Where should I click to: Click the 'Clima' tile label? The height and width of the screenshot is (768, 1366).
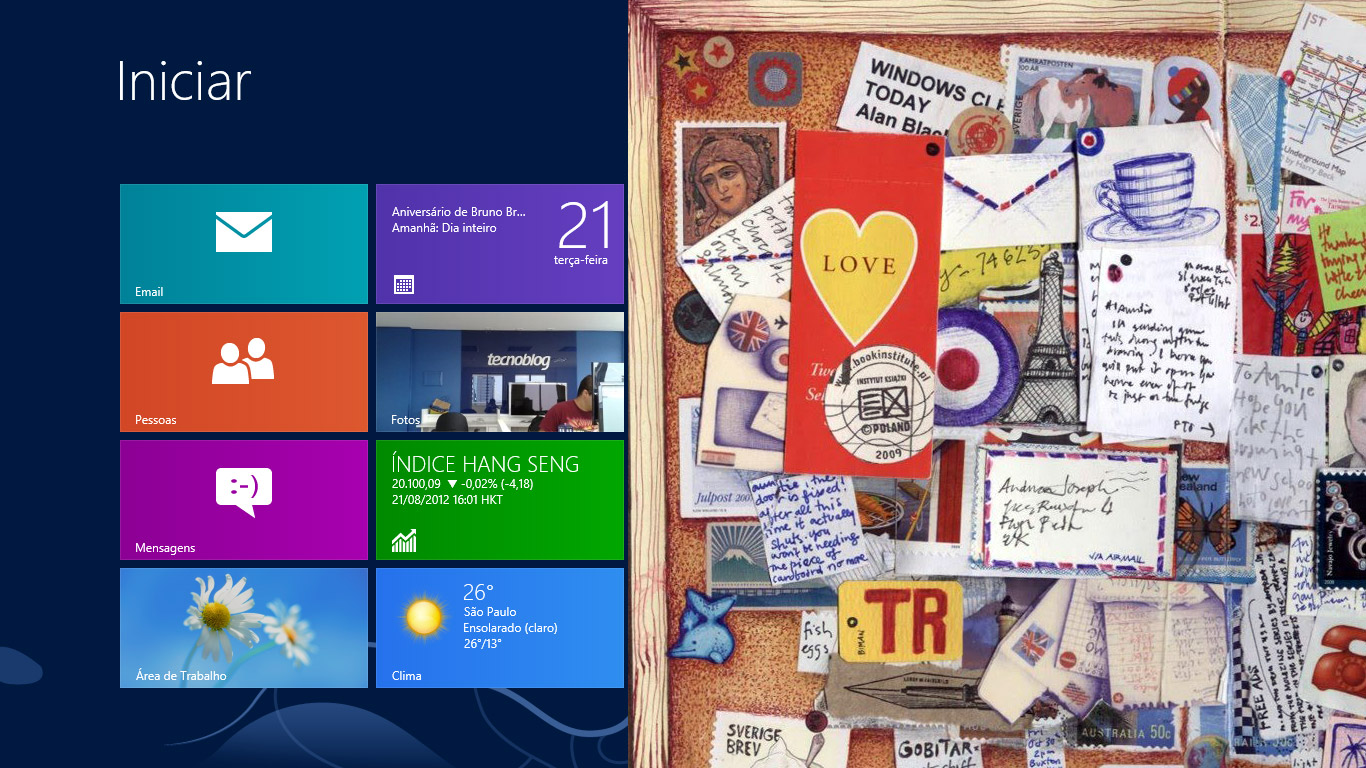click(x=407, y=676)
